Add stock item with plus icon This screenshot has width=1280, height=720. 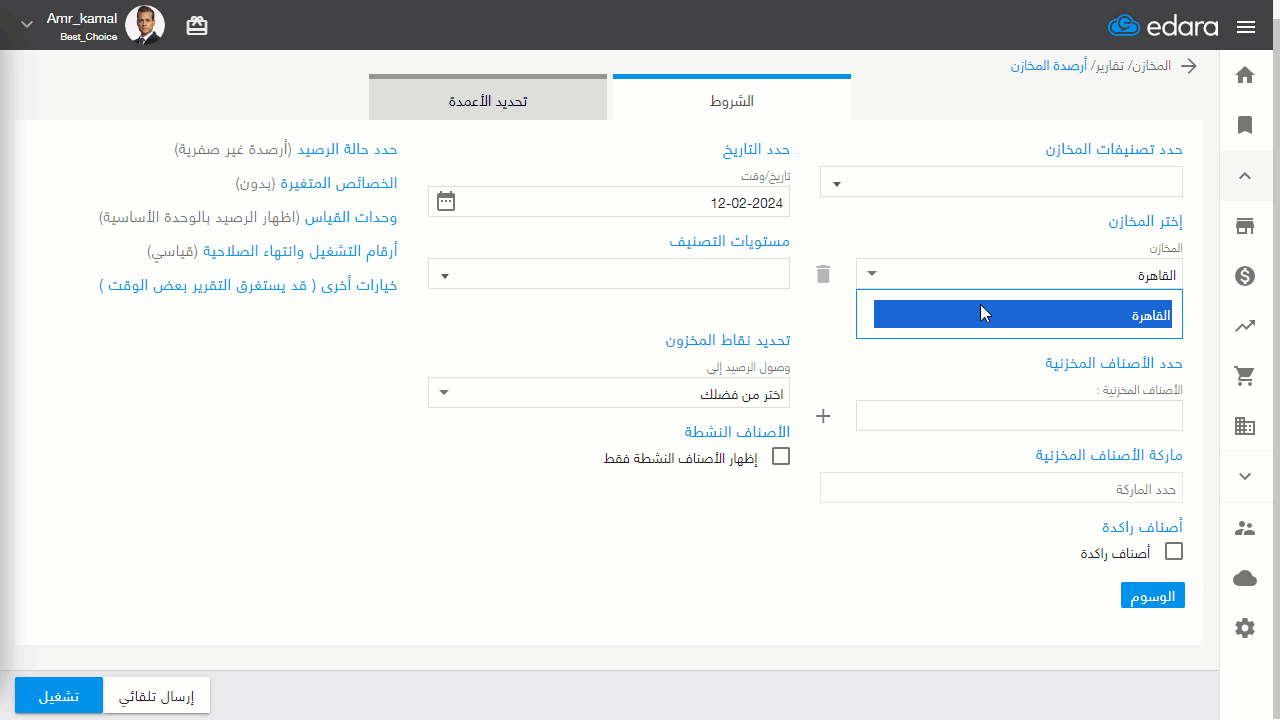click(x=824, y=416)
